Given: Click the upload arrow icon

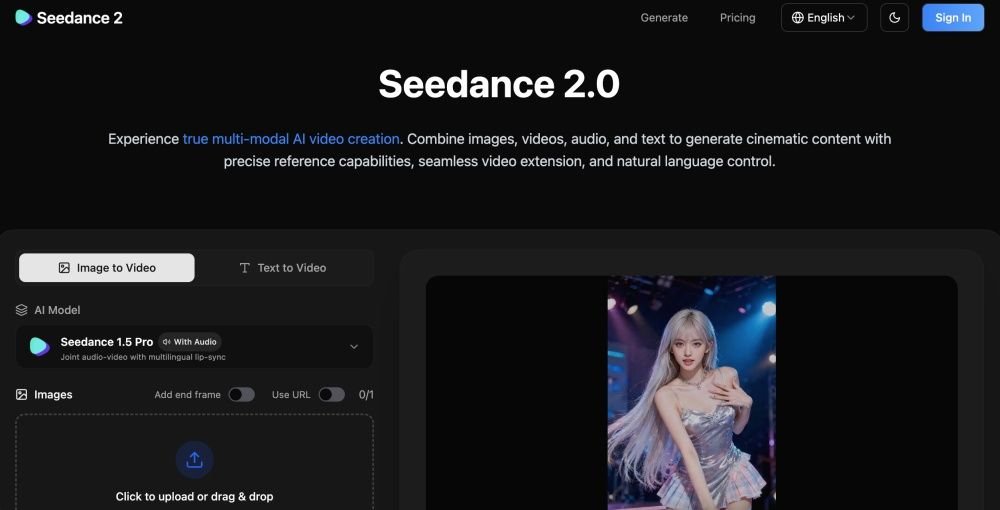Looking at the screenshot, I should coord(194,460).
